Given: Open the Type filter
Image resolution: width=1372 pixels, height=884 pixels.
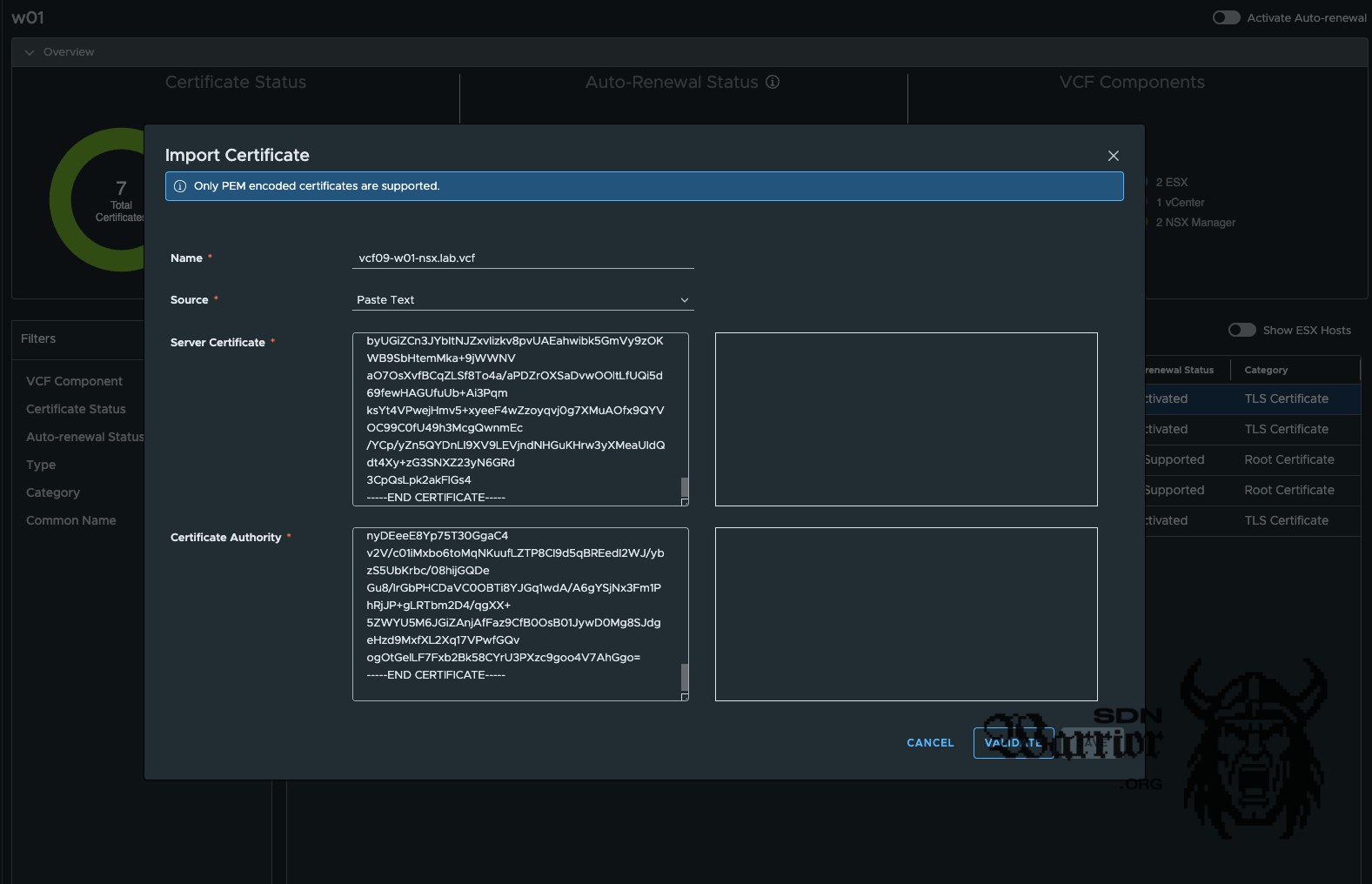Looking at the screenshot, I should point(41,465).
